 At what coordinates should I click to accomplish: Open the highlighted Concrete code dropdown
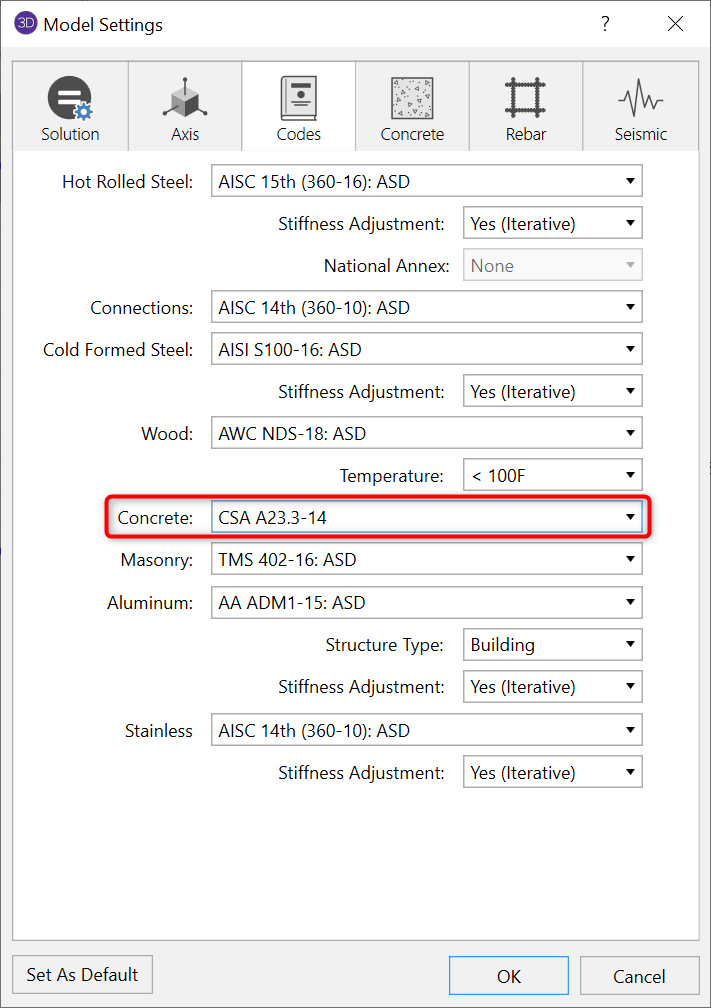pyautogui.click(x=426, y=518)
